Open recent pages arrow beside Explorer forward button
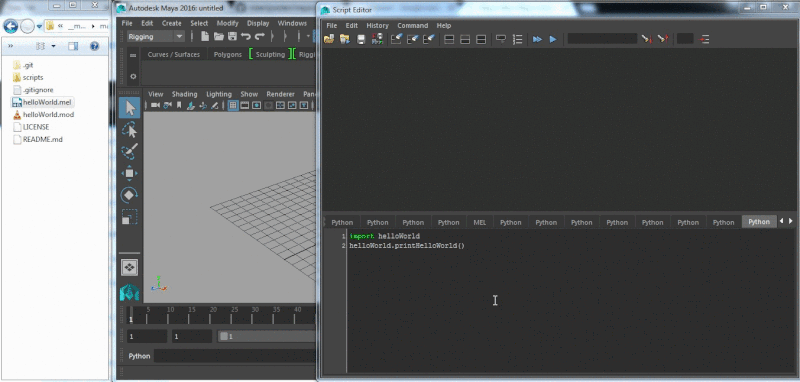Image resolution: width=800 pixels, height=382 pixels. point(39,26)
